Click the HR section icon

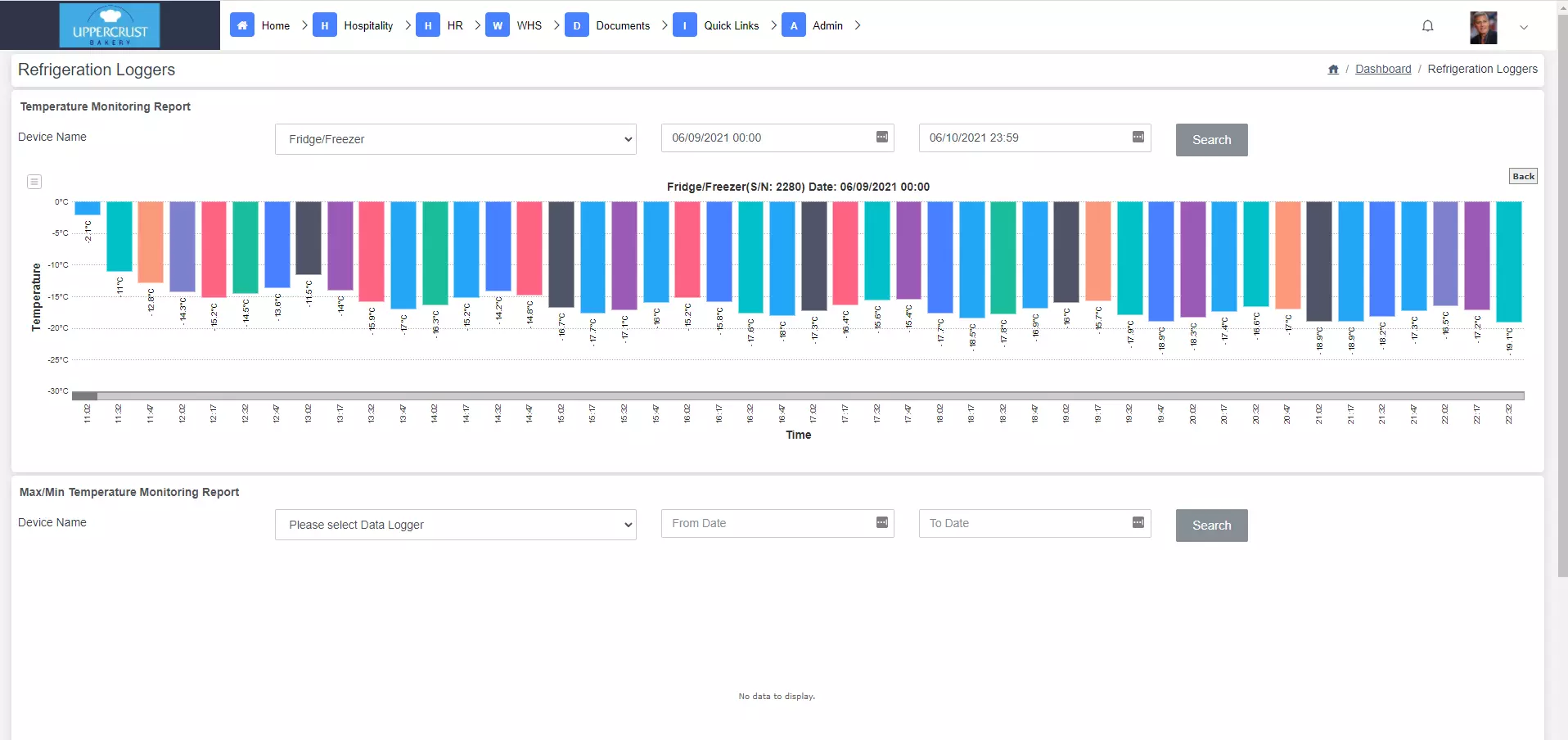point(427,25)
